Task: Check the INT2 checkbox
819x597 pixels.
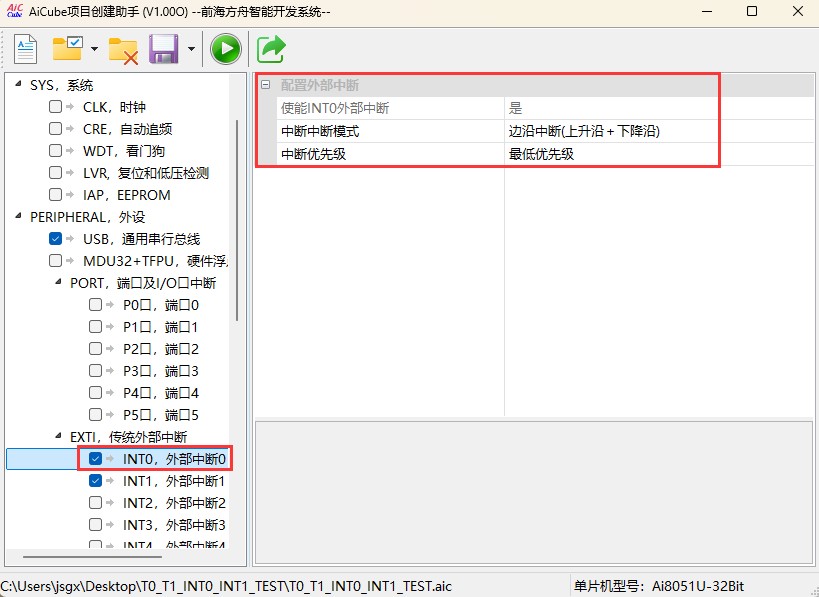Action: (x=95, y=502)
